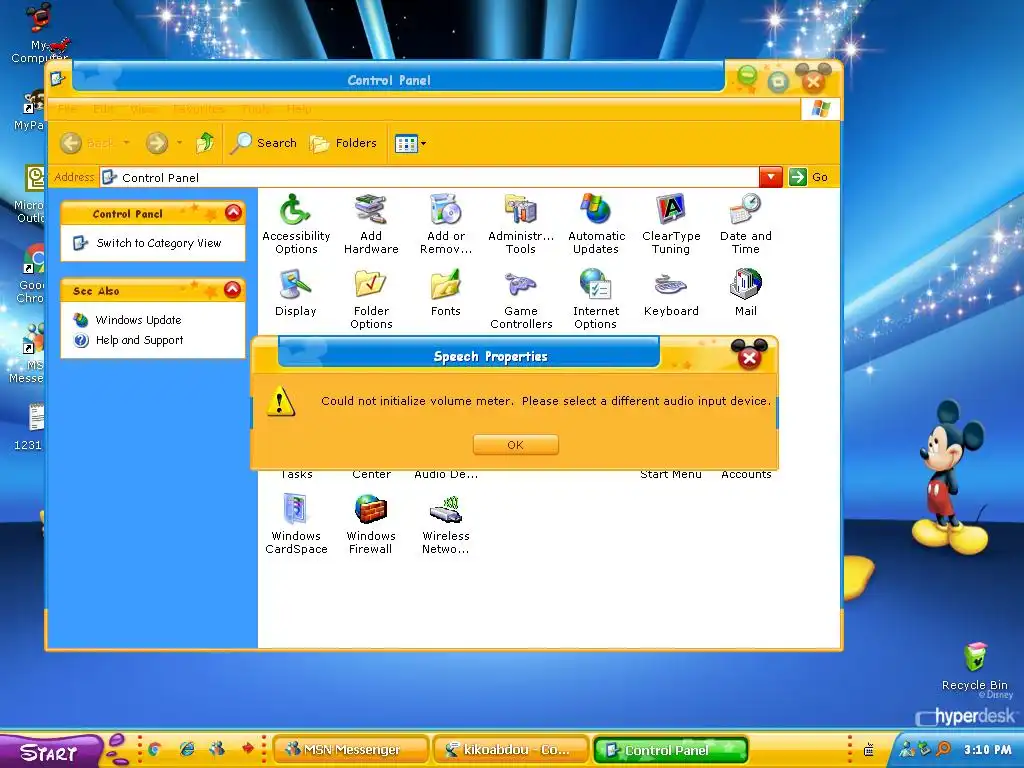The image size is (1024, 768).
Task: Open Recycle Bin desktop icon
Action: point(974,666)
